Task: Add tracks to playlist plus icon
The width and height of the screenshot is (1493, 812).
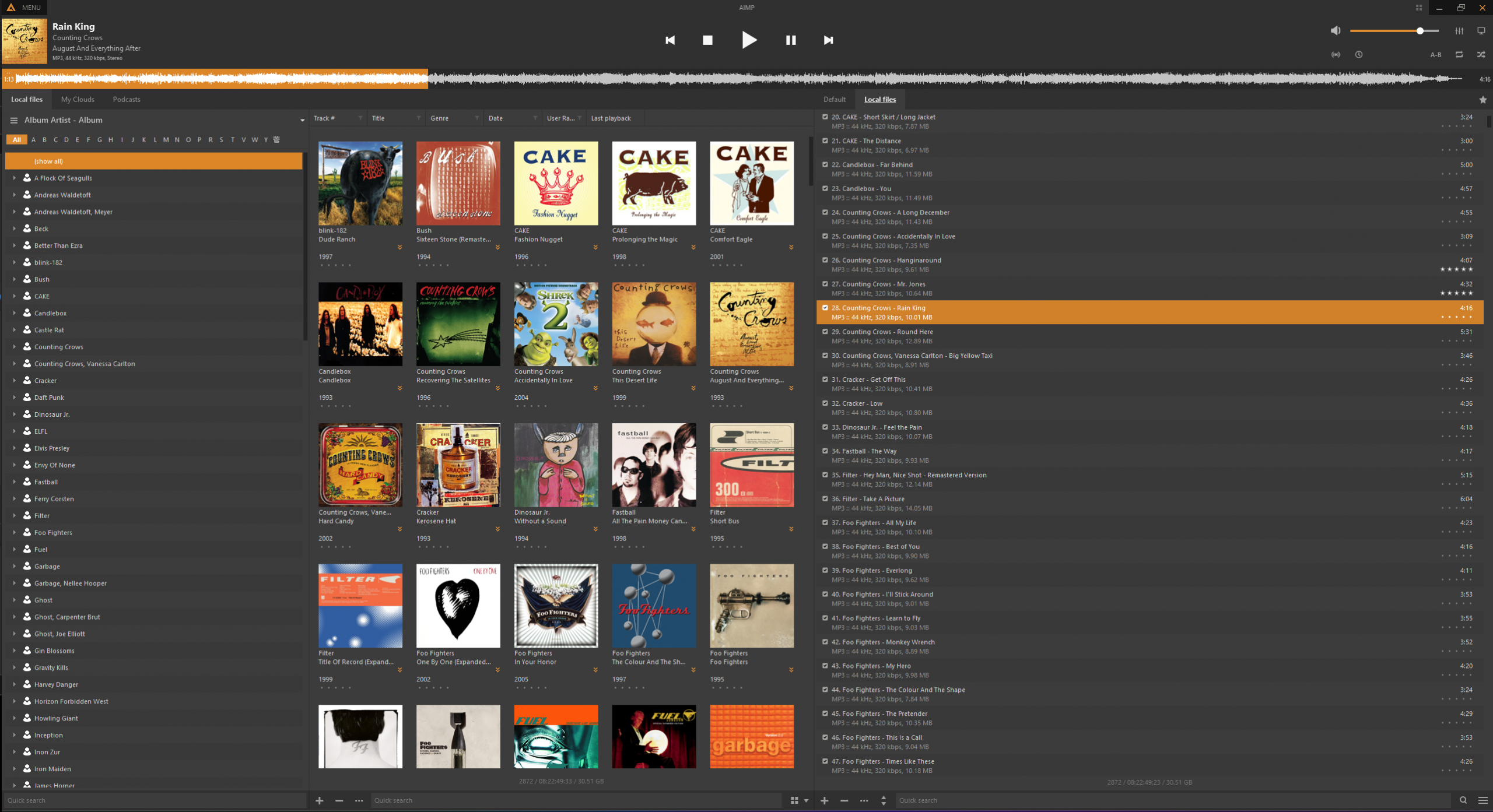Action: coord(825,800)
